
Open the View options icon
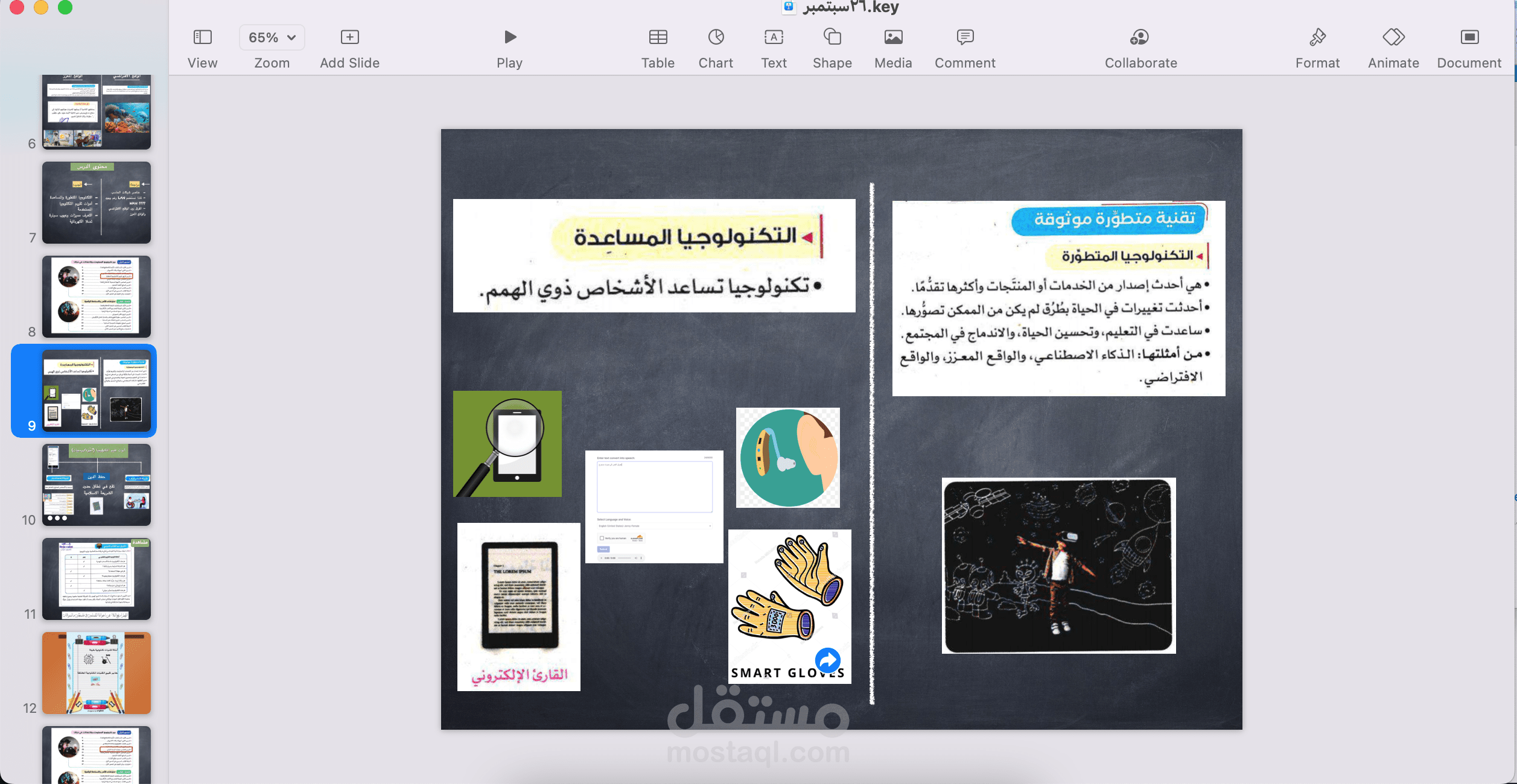202,37
